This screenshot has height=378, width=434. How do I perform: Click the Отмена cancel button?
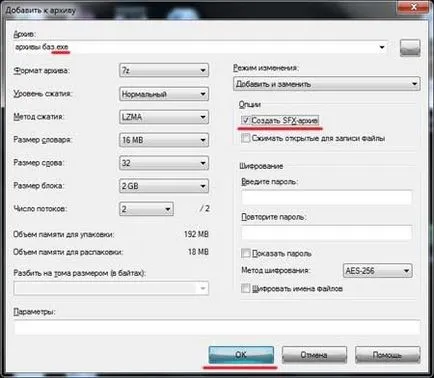[314, 355]
